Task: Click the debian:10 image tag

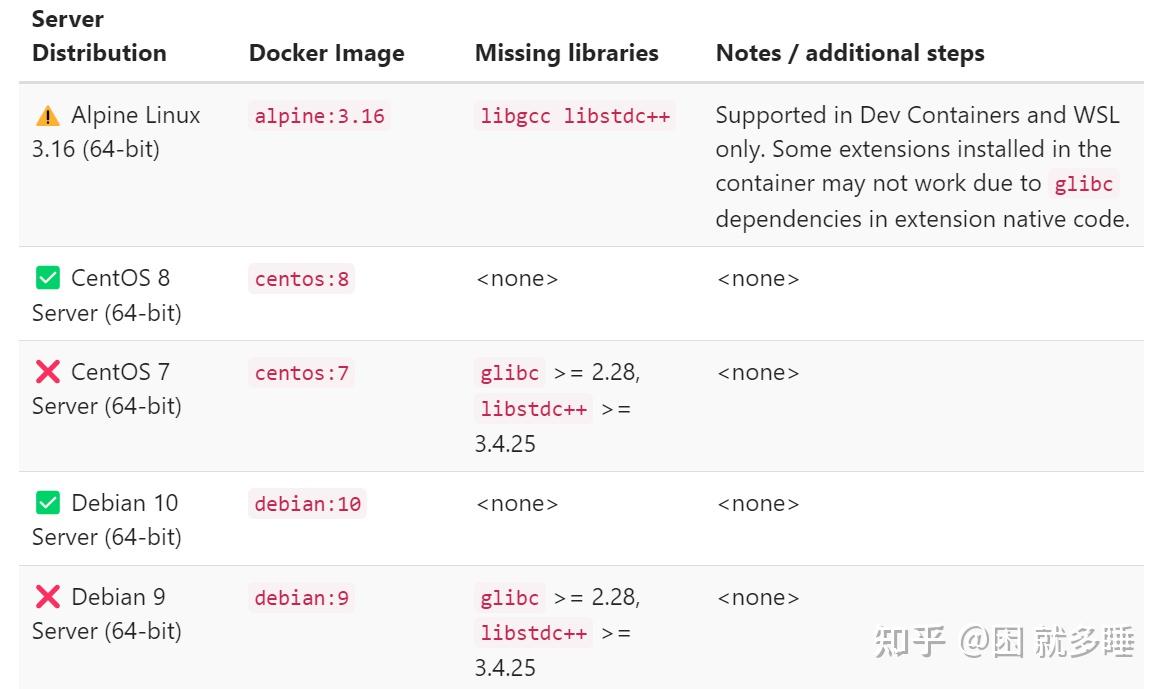Action: (x=307, y=504)
